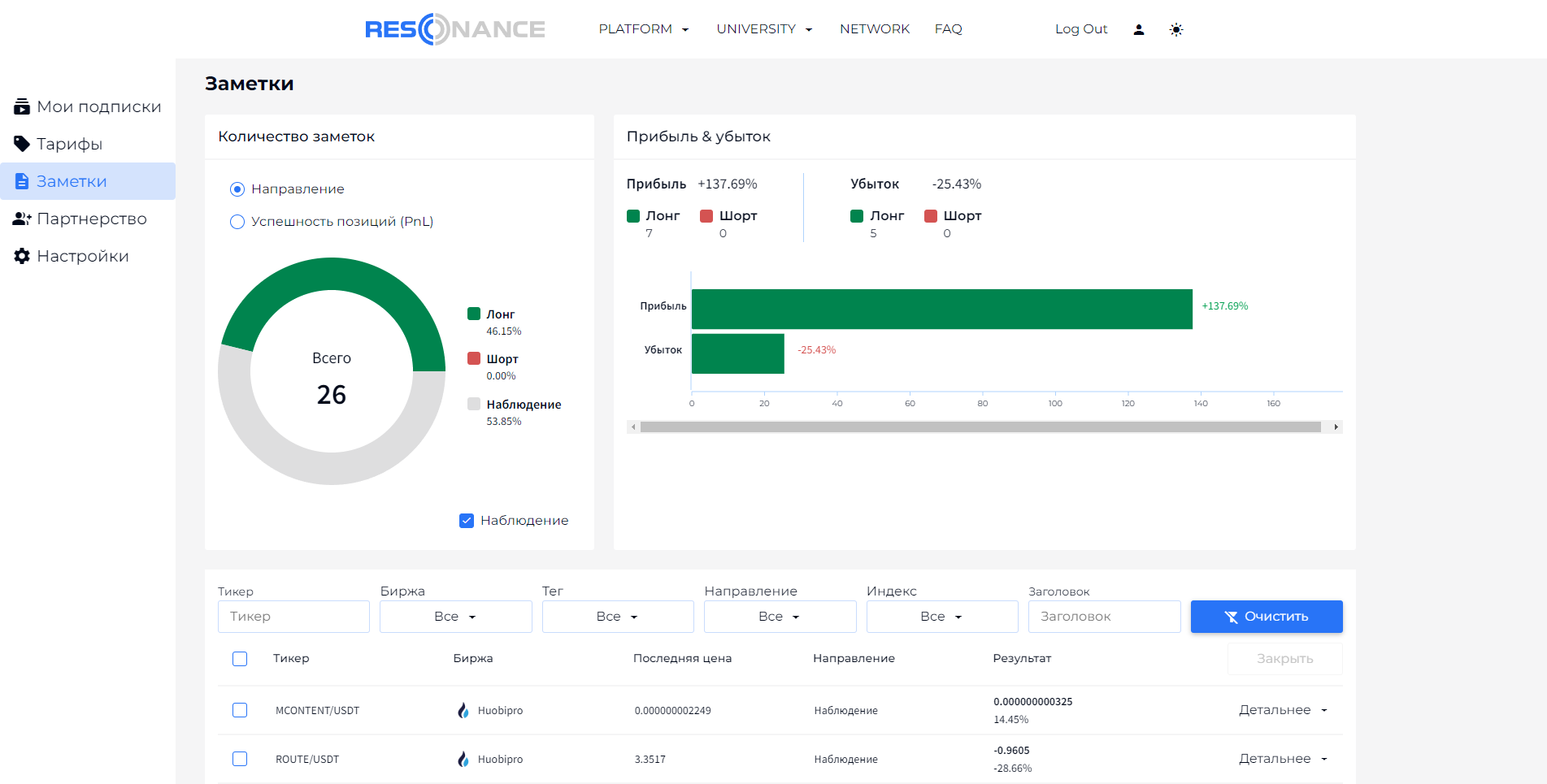Go to the FAQ page

pyautogui.click(x=948, y=29)
